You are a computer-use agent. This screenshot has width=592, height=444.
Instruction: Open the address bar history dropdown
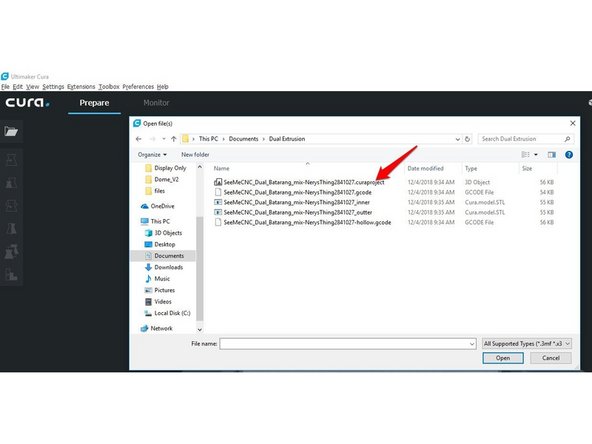458,139
